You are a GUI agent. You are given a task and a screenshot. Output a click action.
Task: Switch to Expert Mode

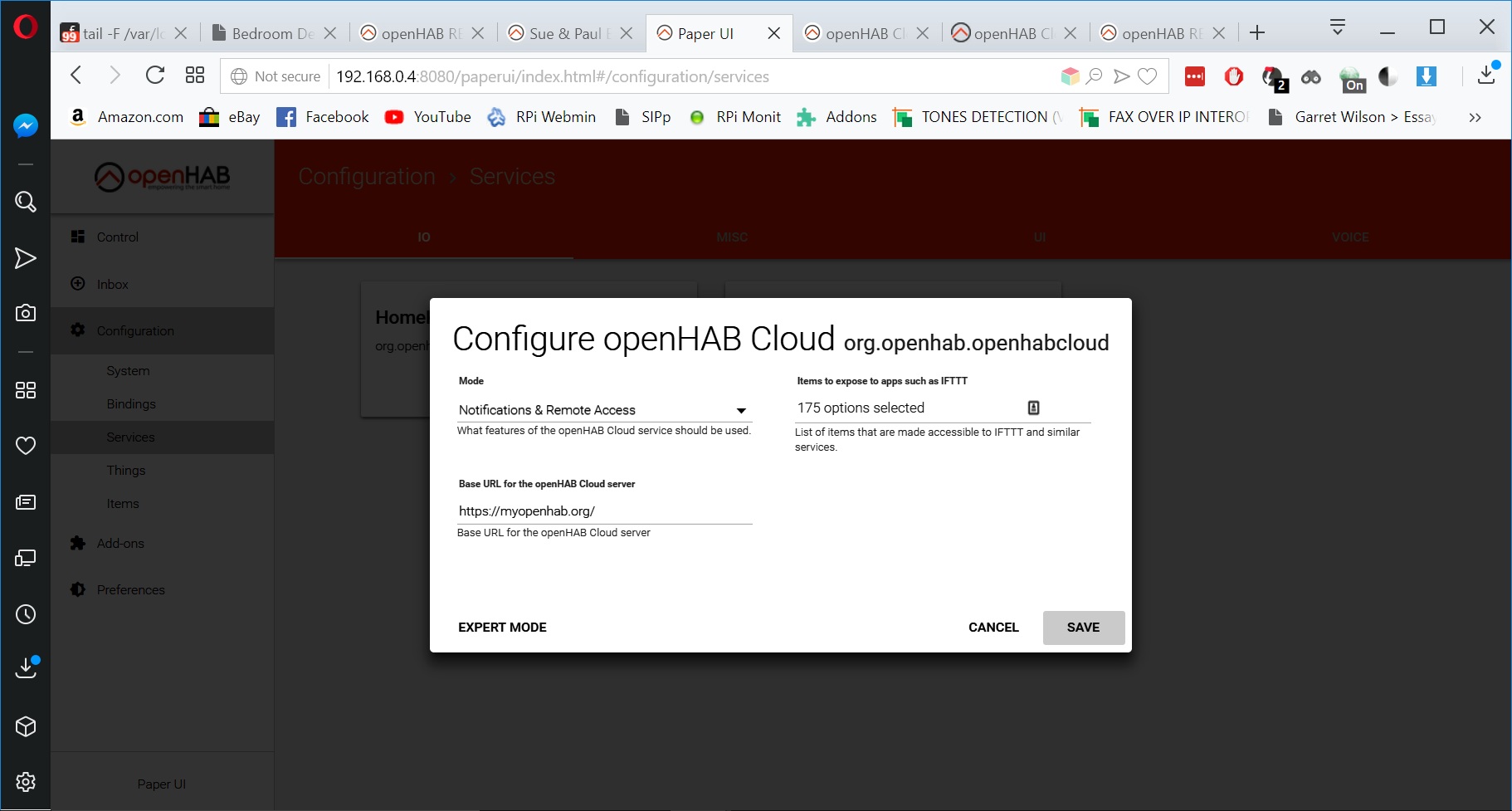(502, 628)
